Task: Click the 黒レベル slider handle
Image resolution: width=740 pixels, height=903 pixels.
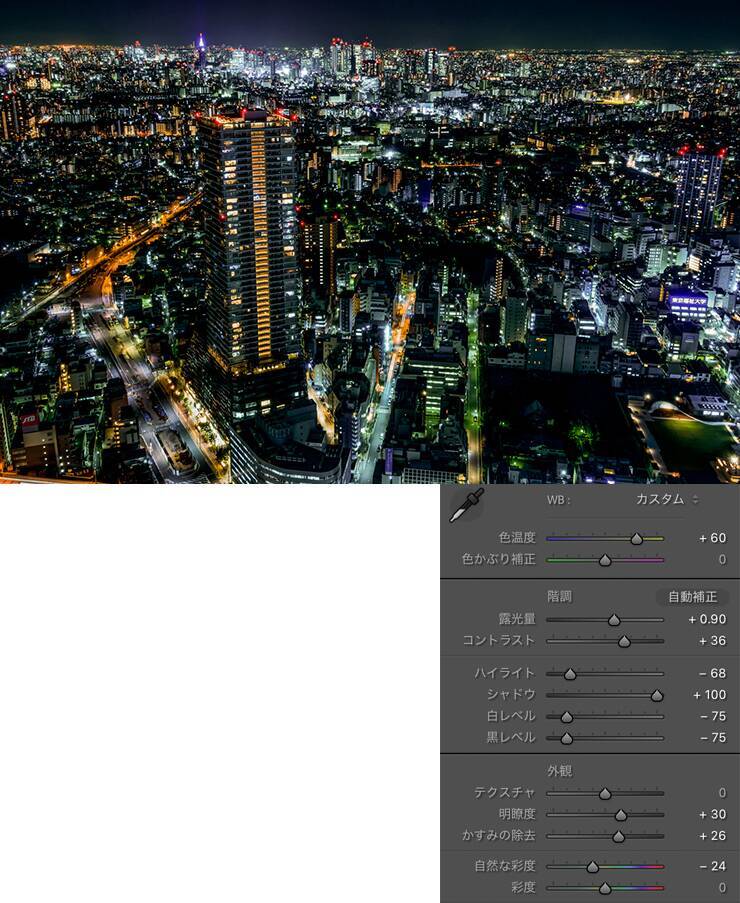Action: coord(567,738)
